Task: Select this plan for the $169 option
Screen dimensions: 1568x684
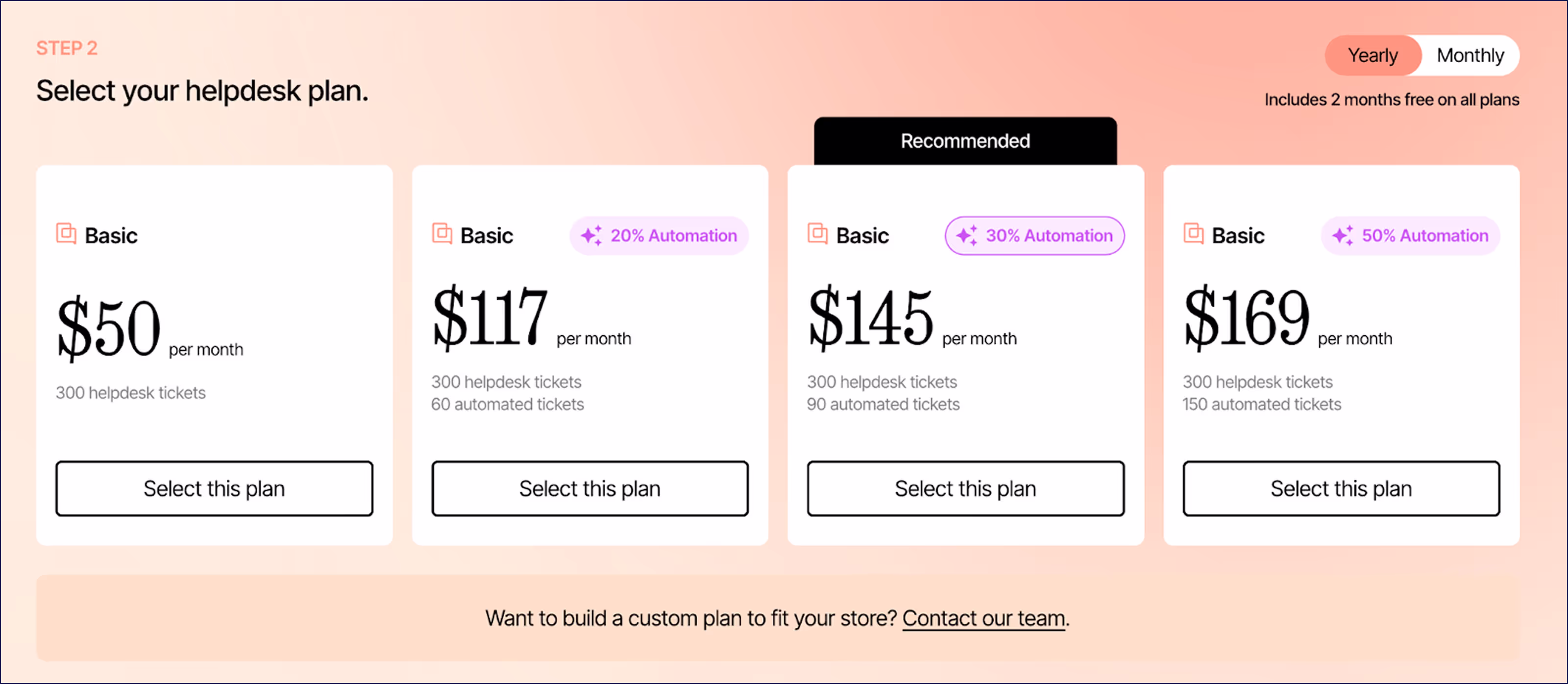Action: point(1340,489)
